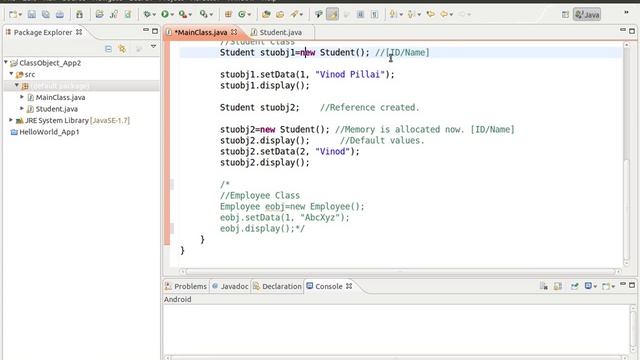This screenshot has width=640, height=360.
Task: Click the editor vertical scrollbar
Action: (627, 155)
